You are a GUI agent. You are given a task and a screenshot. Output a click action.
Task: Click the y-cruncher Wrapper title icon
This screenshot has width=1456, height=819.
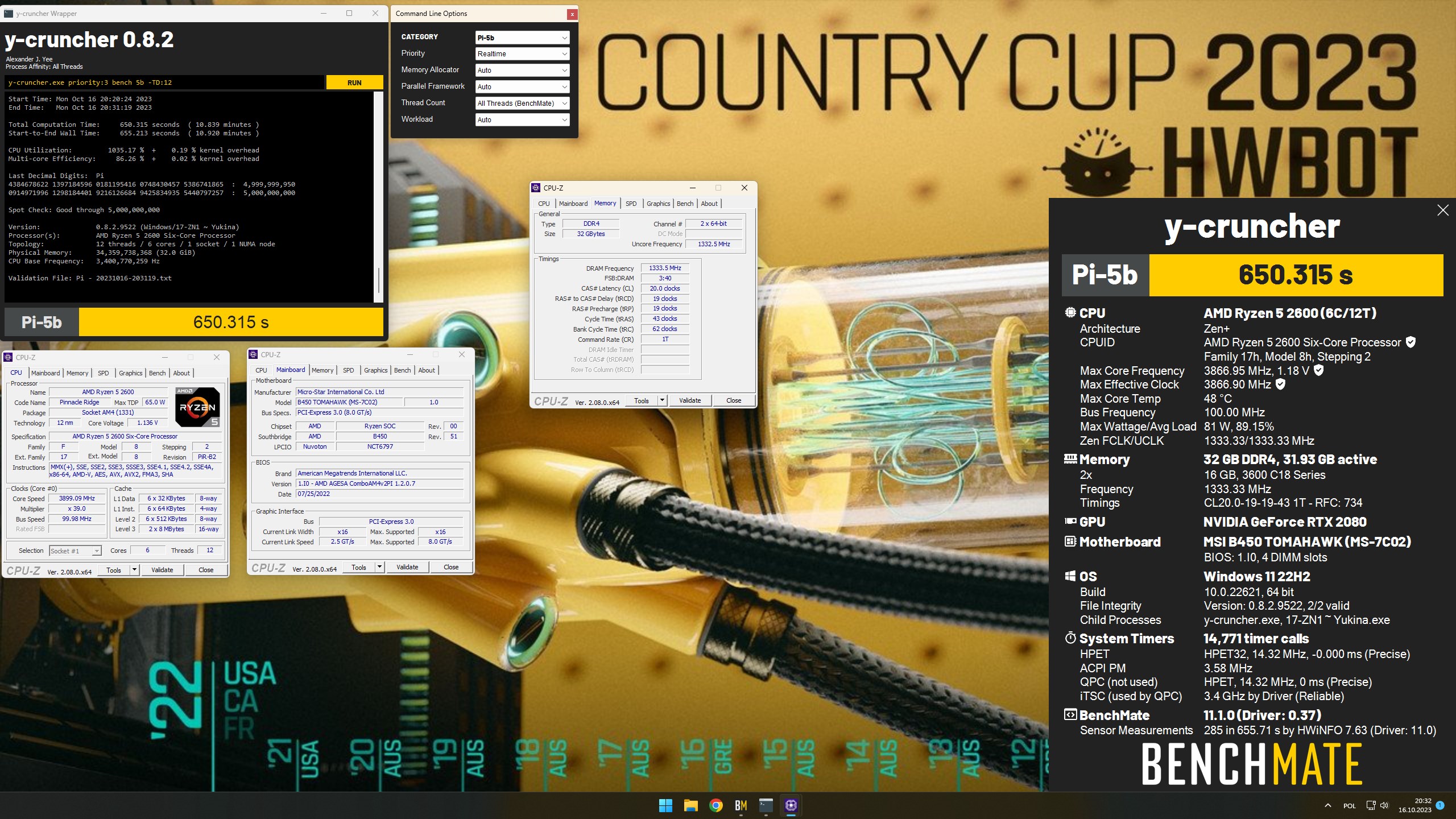pyautogui.click(x=9, y=13)
